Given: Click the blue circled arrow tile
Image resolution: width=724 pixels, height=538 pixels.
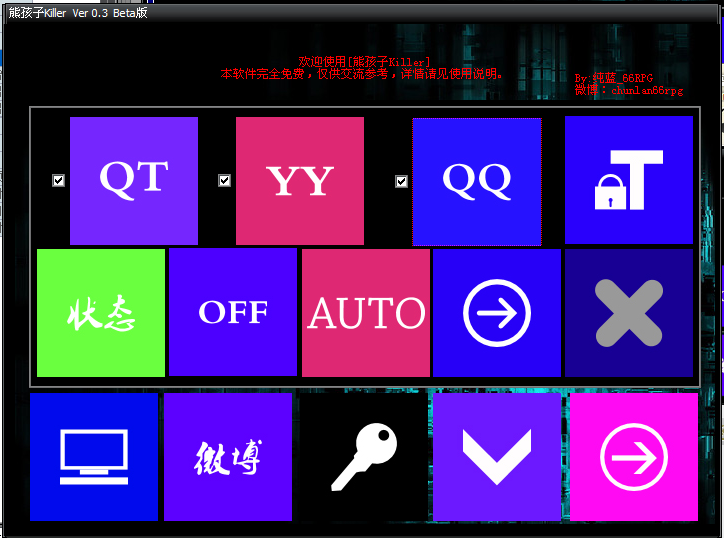Looking at the screenshot, I should [497, 313].
